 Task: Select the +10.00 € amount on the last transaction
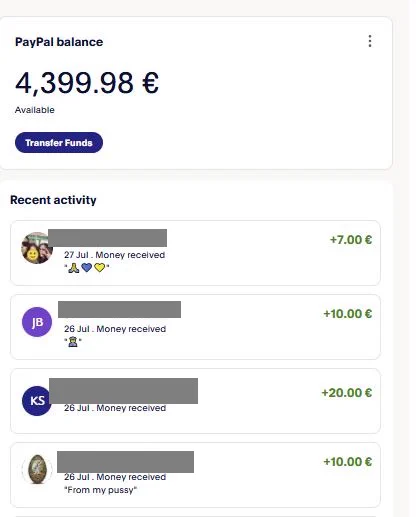(x=348, y=462)
